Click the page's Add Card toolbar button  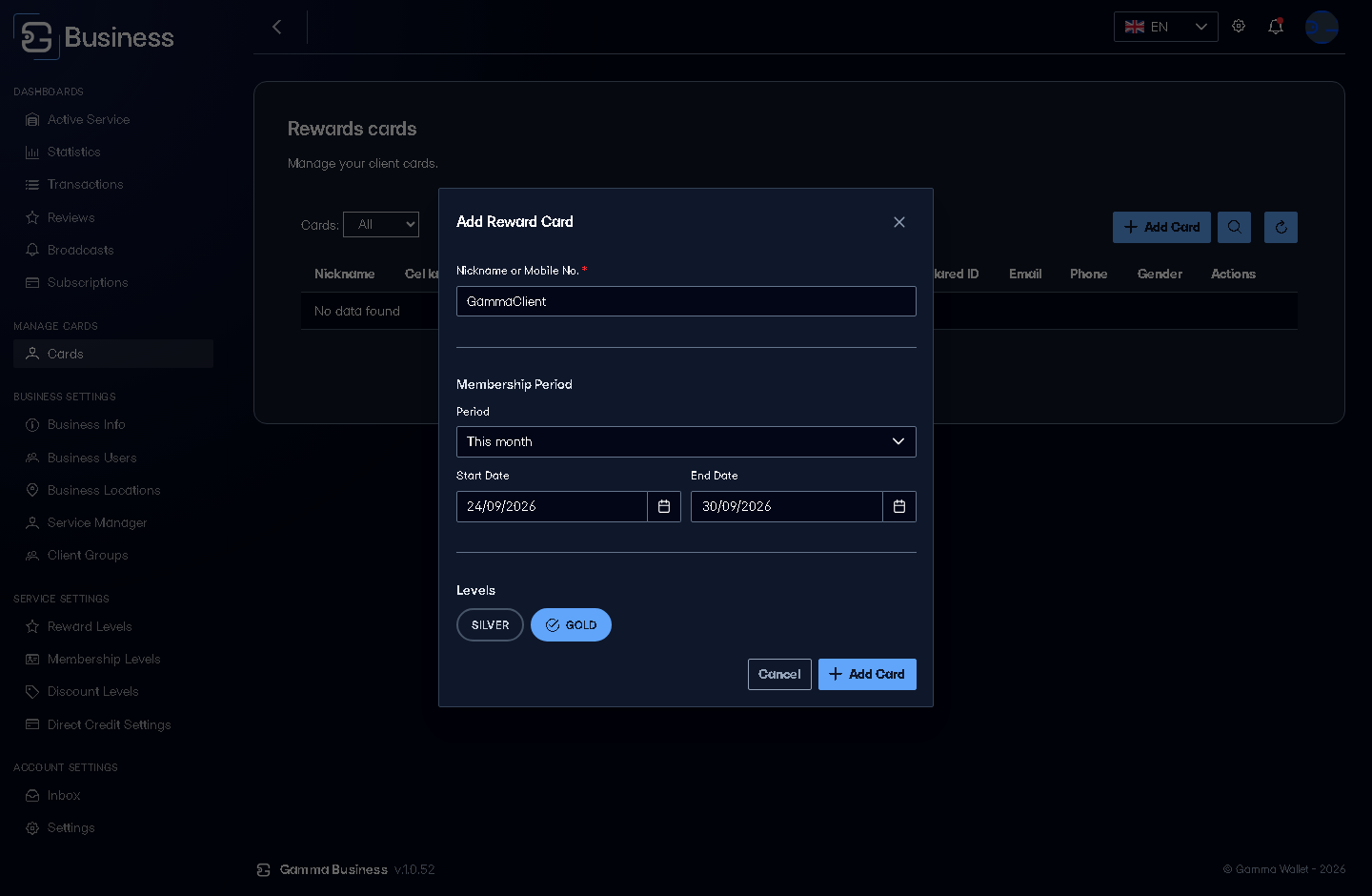tap(1161, 227)
